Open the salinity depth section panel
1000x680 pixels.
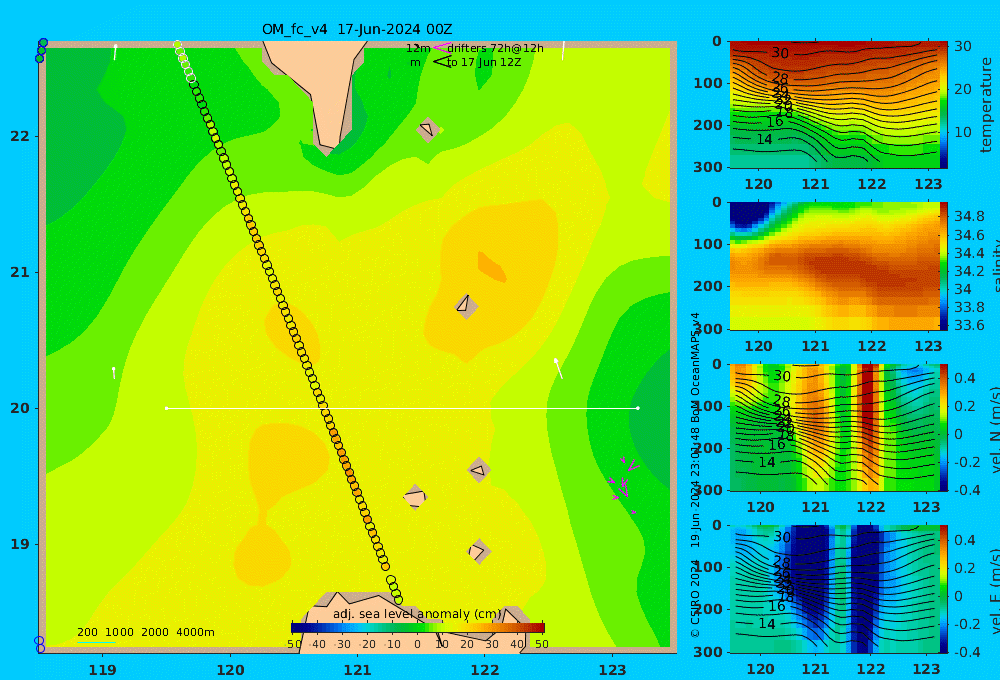[x=835, y=266]
